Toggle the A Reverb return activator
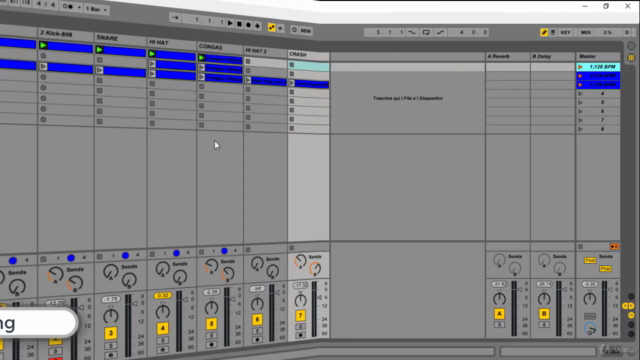This screenshot has height=360, width=640. tap(499, 313)
